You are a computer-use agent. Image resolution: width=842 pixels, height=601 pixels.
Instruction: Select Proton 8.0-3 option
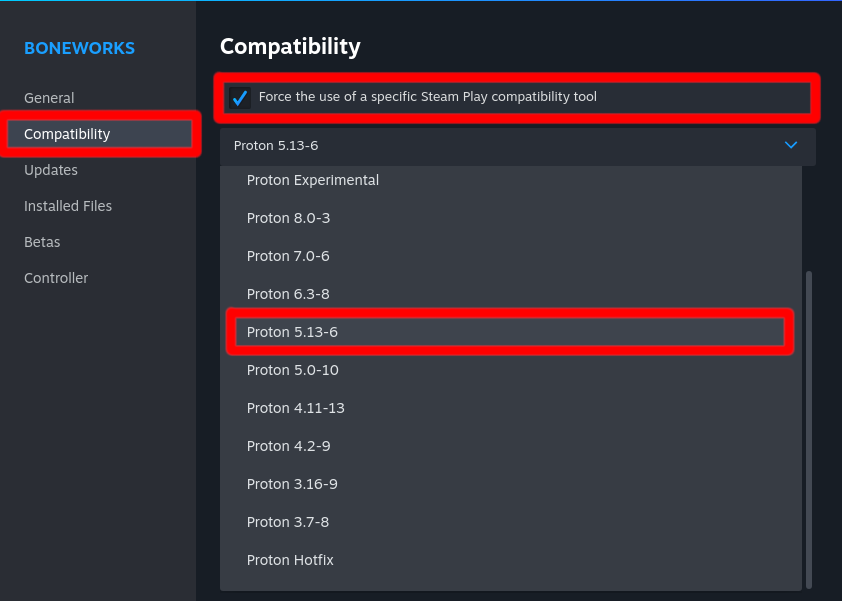[288, 218]
